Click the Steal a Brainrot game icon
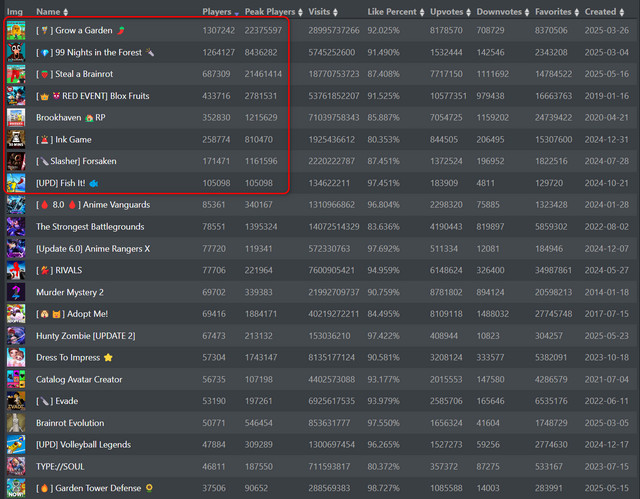The width and height of the screenshot is (640, 499). tap(16, 74)
